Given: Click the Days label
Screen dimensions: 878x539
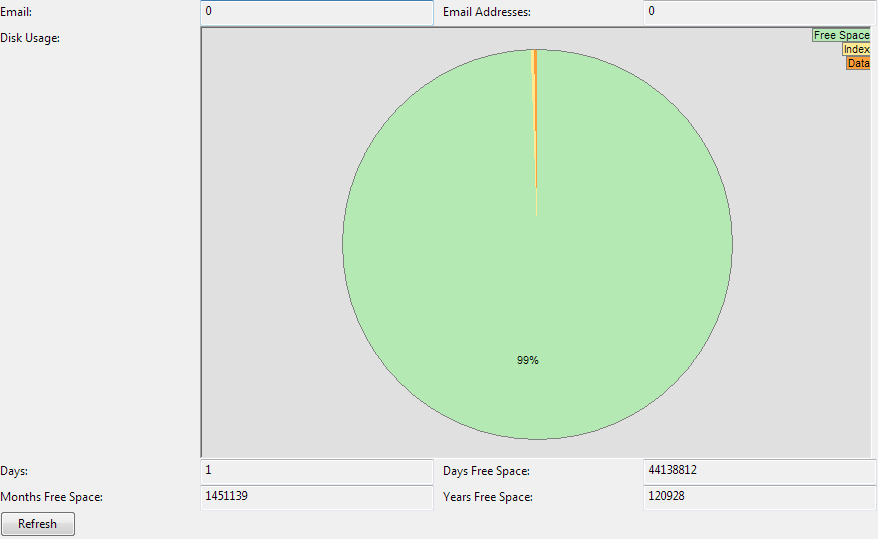Looking at the screenshot, I should point(15,471).
